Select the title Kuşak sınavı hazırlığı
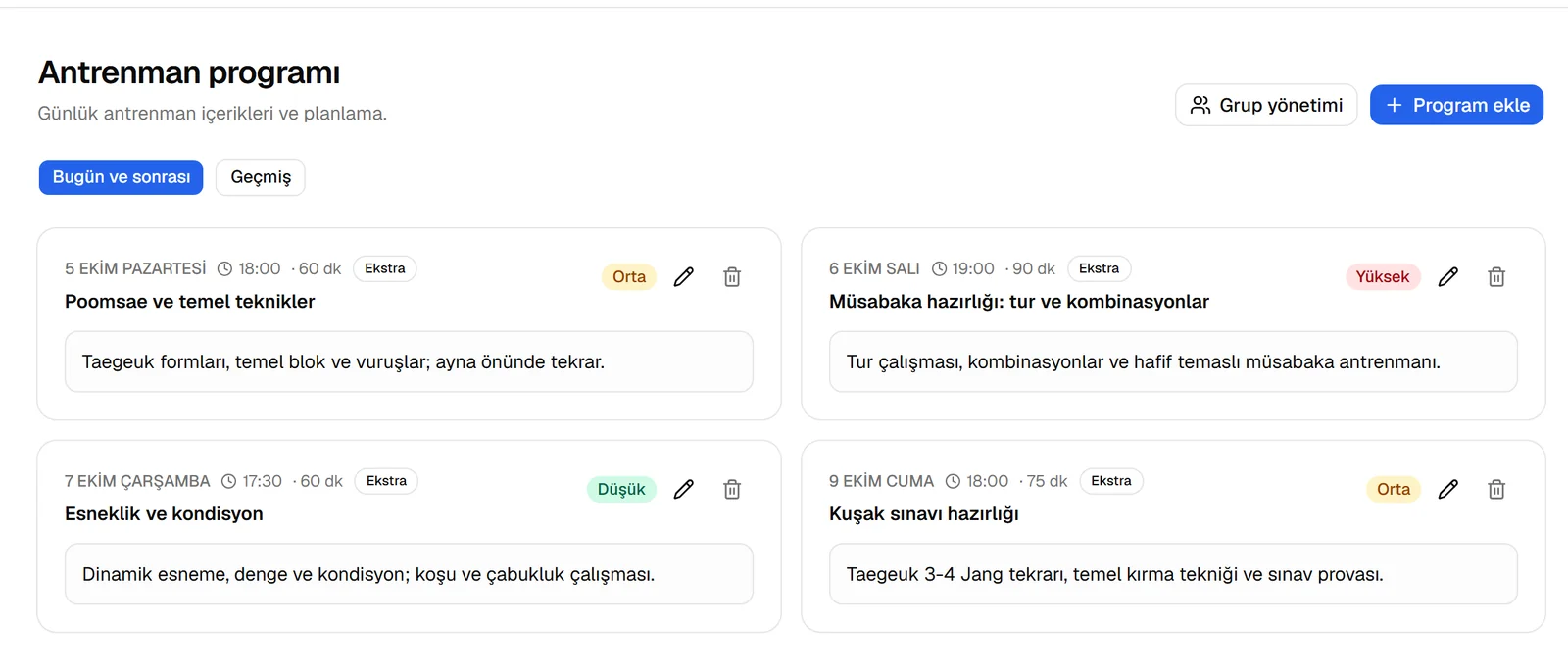1568x672 pixels. click(x=924, y=514)
